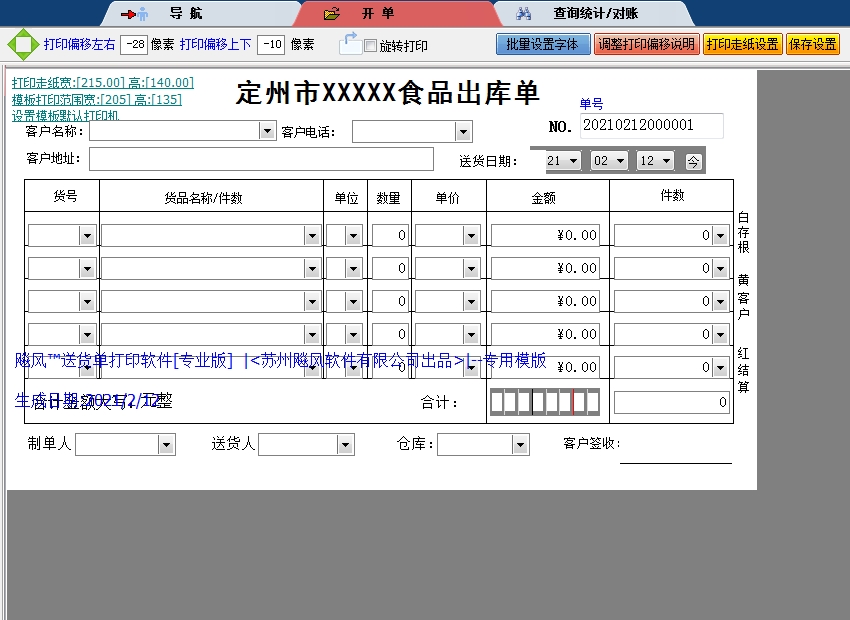Click the green print offset arrows icon
The width and height of the screenshot is (850, 620).
[20, 45]
